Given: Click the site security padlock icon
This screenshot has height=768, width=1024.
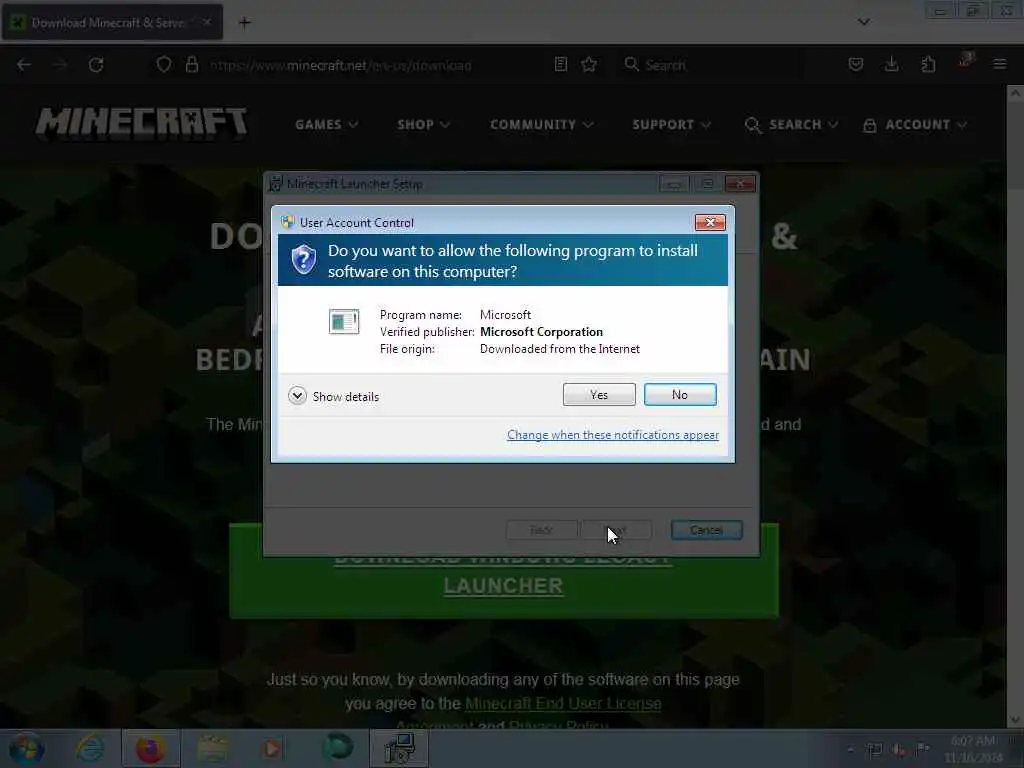Looking at the screenshot, I should point(191,65).
